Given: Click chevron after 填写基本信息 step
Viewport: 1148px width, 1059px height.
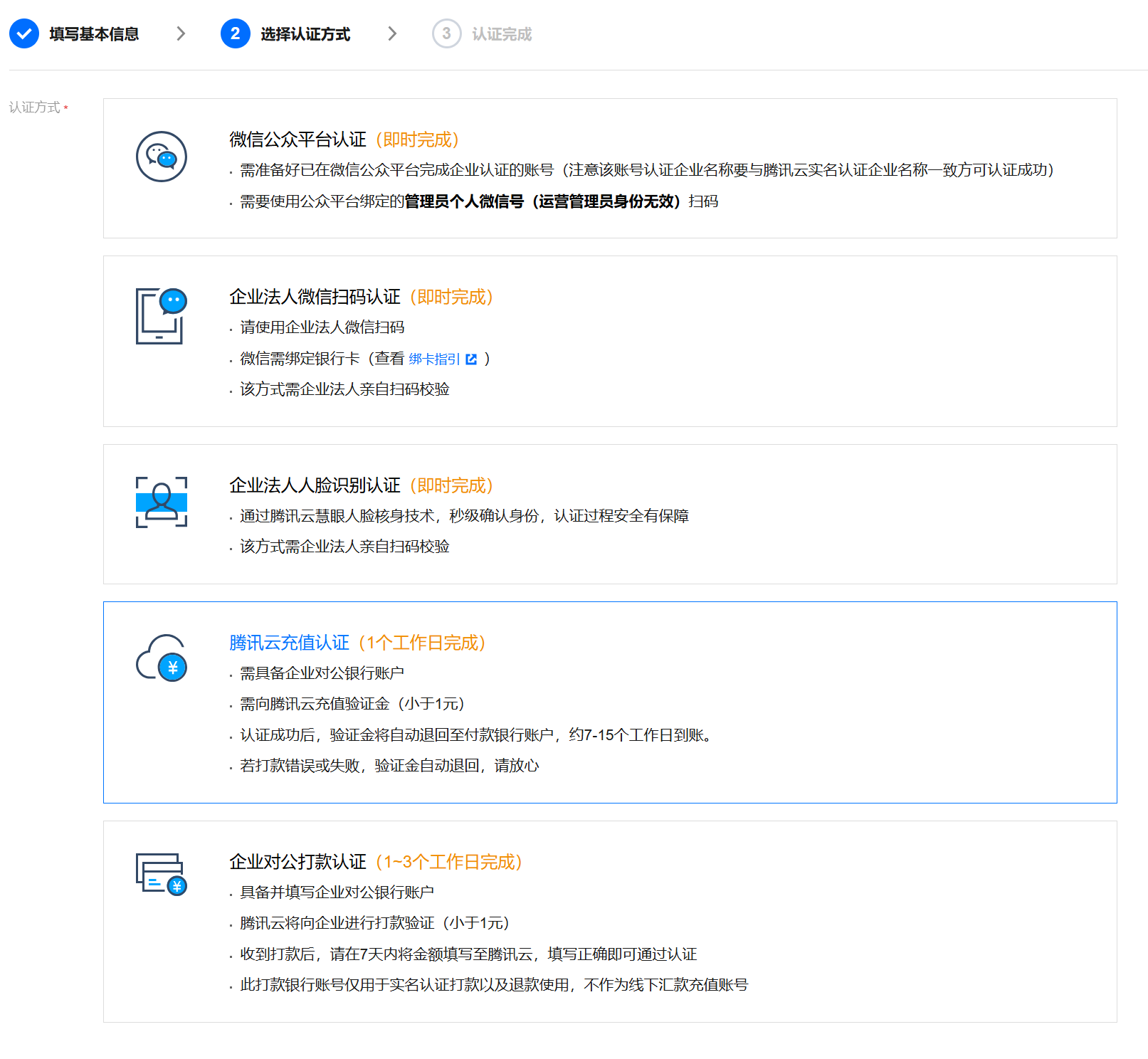Looking at the screenshot, I should [181, 33].
